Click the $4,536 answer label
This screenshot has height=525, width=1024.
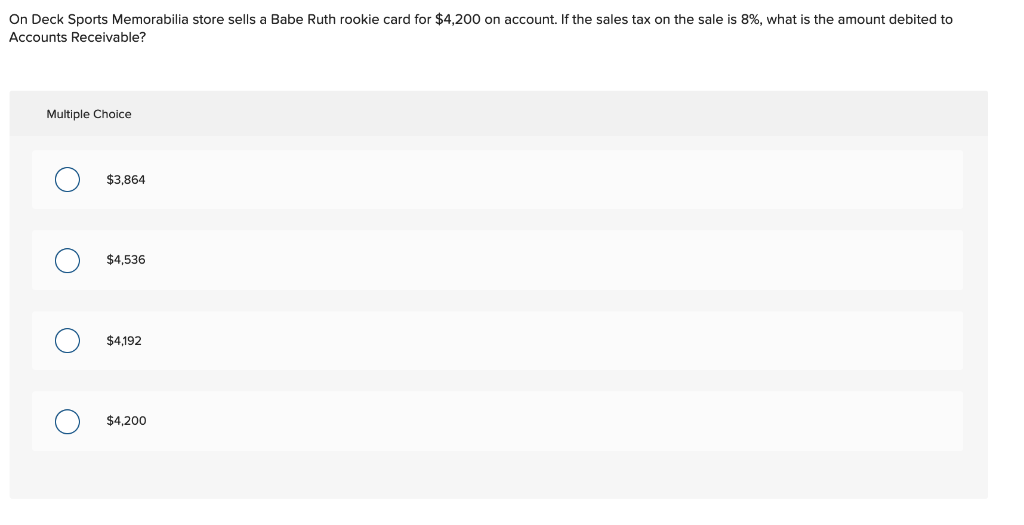pos(126,260)
